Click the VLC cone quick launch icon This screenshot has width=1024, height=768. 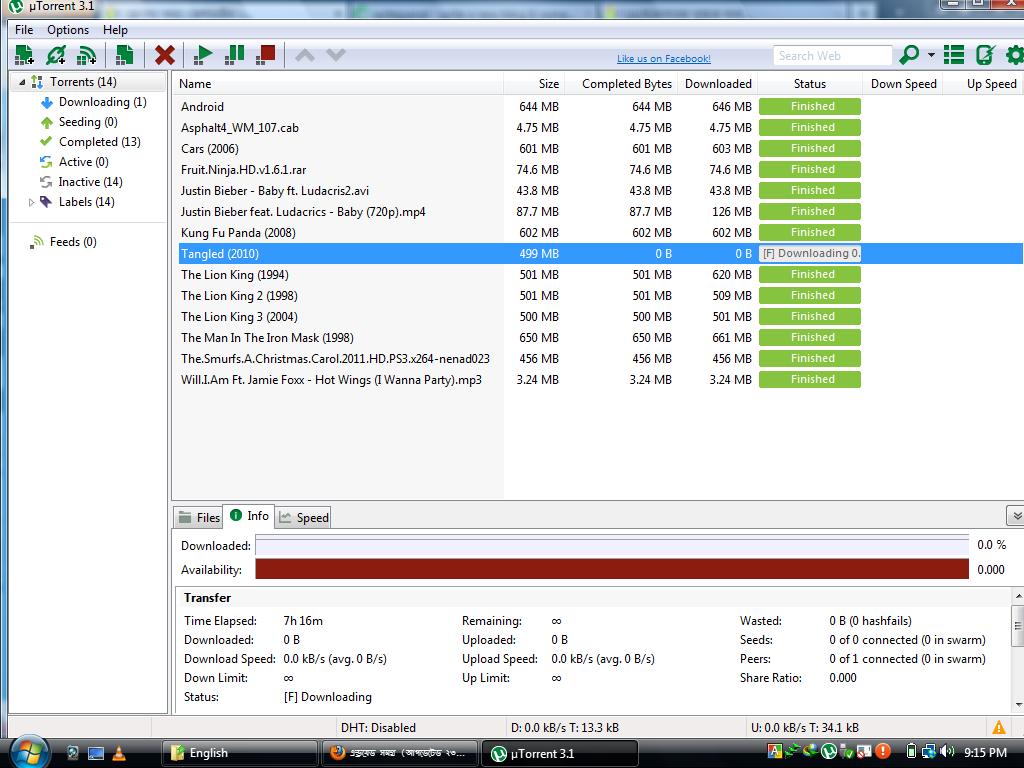click(119, 753)
